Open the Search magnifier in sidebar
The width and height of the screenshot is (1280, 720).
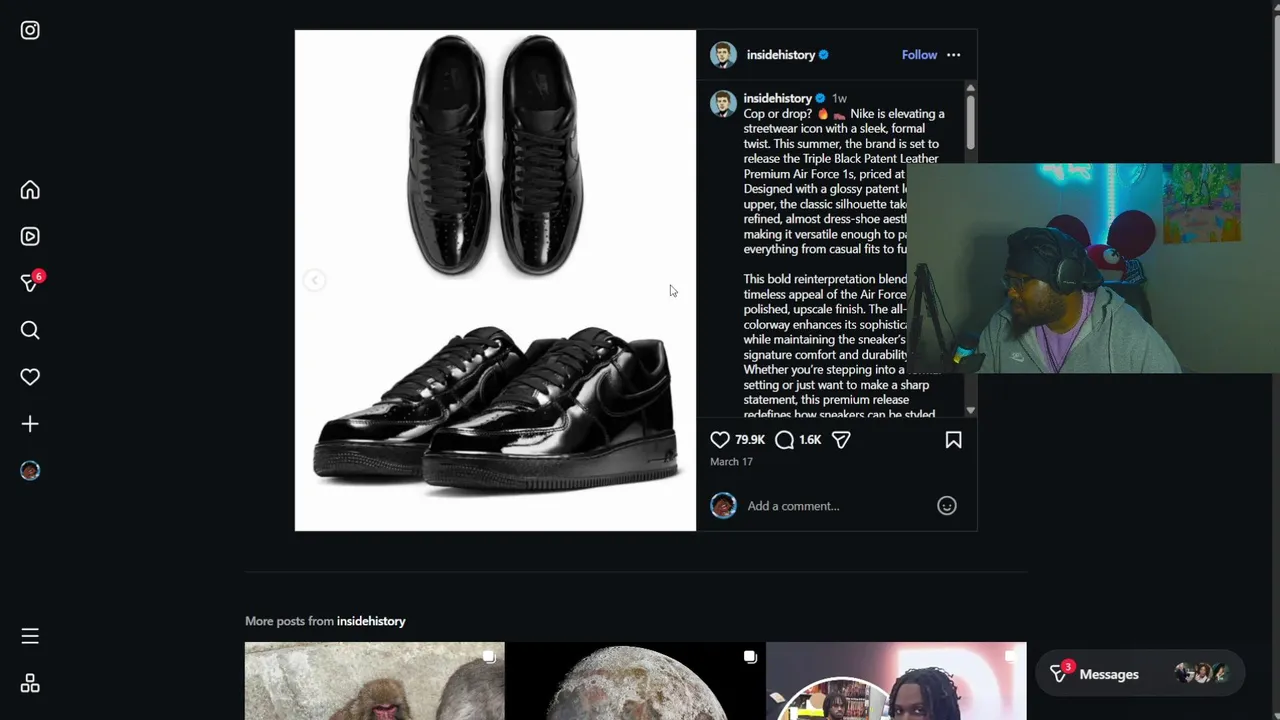coord(30,330)
